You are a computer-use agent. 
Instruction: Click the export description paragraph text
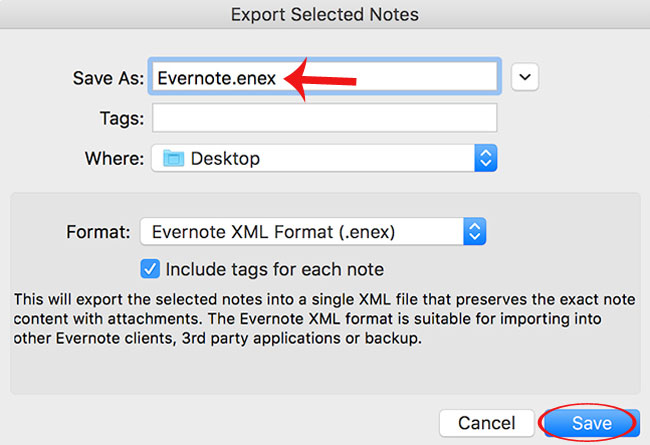[324, 319]
